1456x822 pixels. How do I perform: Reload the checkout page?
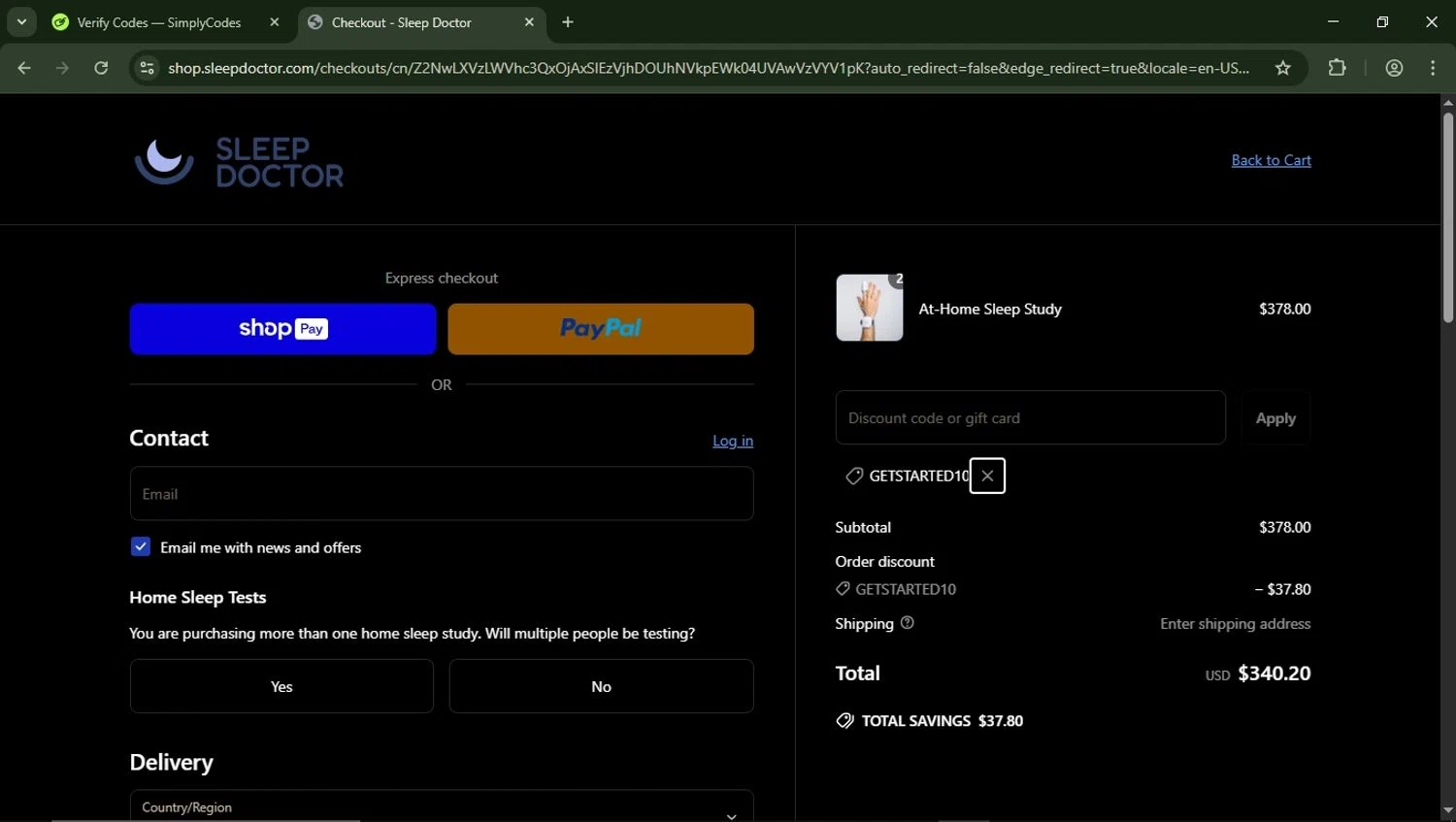click(x=101, y=68)
